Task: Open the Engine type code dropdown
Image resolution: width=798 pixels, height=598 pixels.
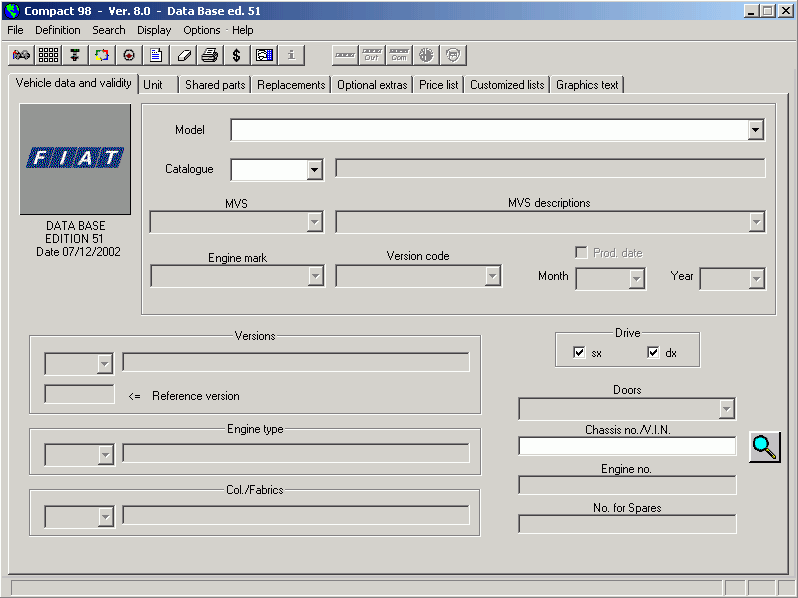Action: (x=105, y=455)
